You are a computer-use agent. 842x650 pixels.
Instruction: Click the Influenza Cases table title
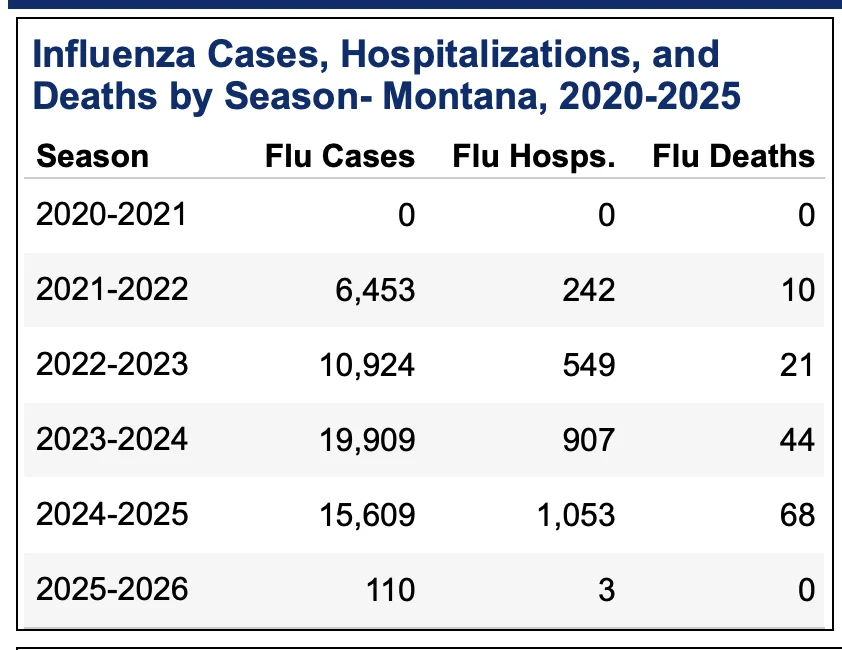pos(387,75)
